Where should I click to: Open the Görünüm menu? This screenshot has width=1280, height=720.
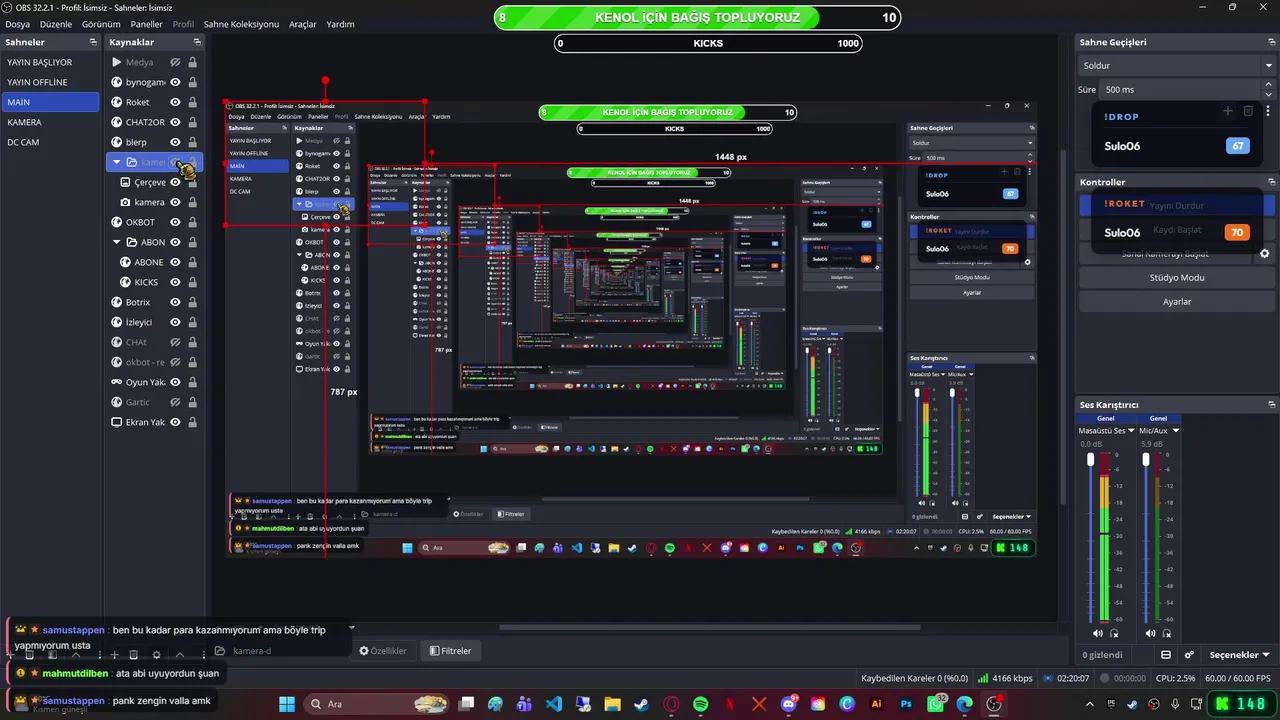(x=101, y=24)
